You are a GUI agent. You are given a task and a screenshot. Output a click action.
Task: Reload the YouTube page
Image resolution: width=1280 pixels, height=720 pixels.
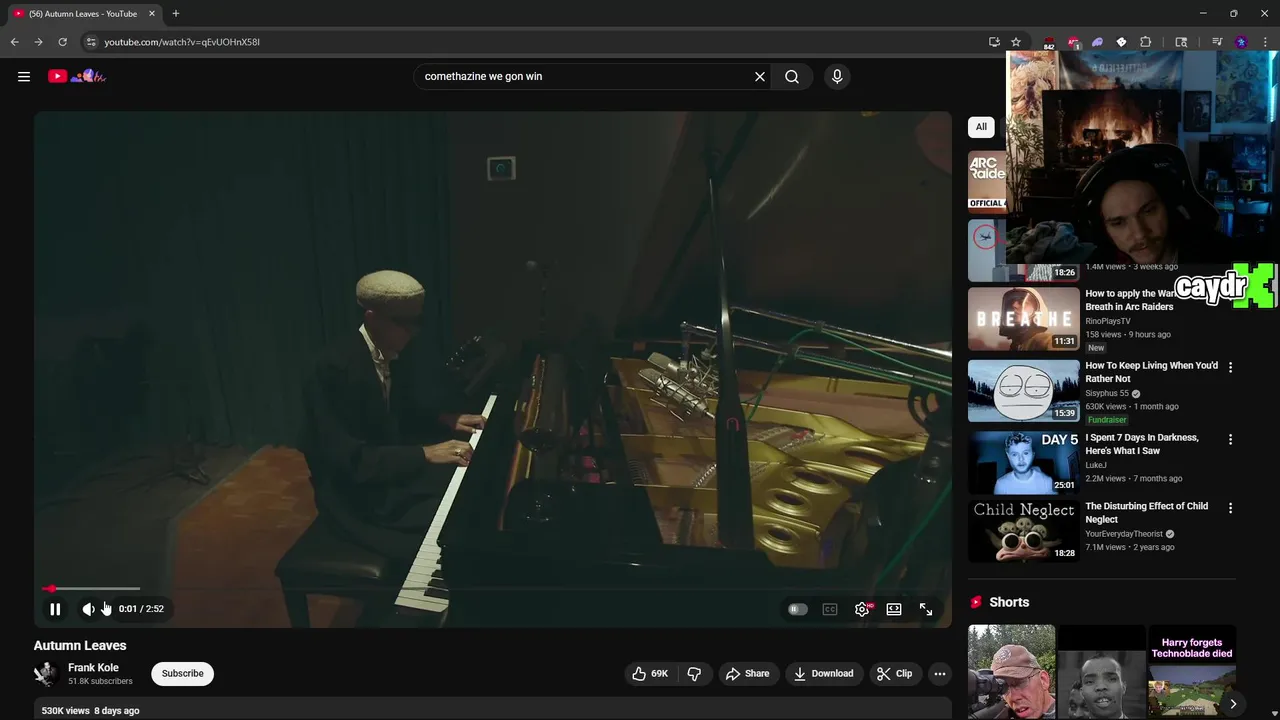[x=62, y=42]
